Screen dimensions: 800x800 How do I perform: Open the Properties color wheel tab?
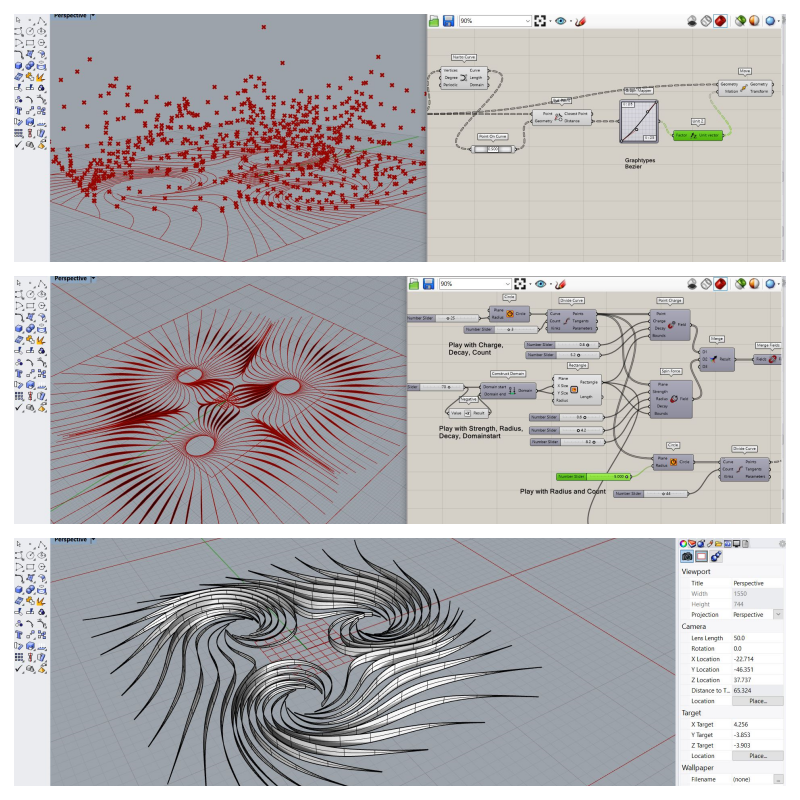(x=683, y=544)
